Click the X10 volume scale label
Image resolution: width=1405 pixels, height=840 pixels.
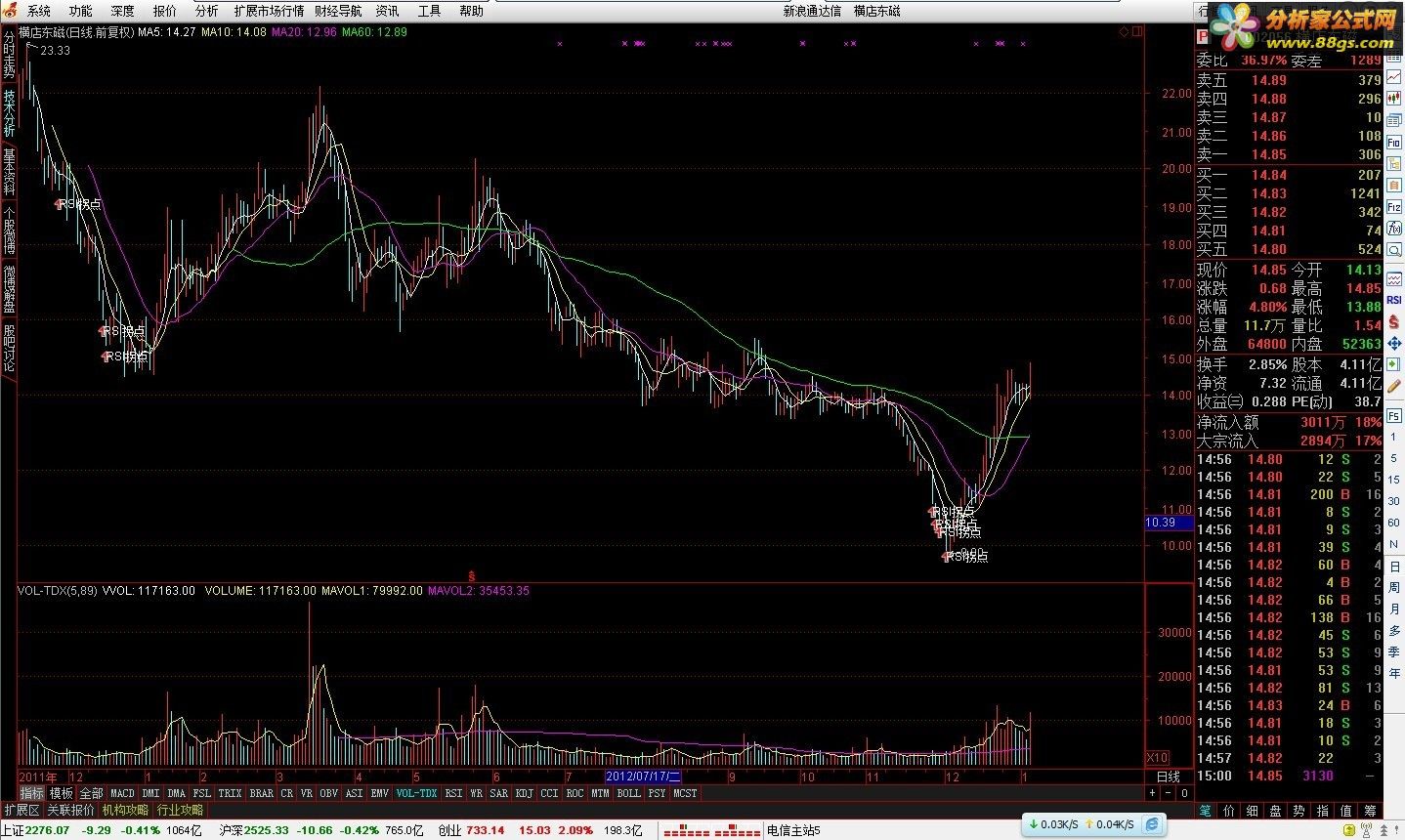click(x=1156, y=758)
